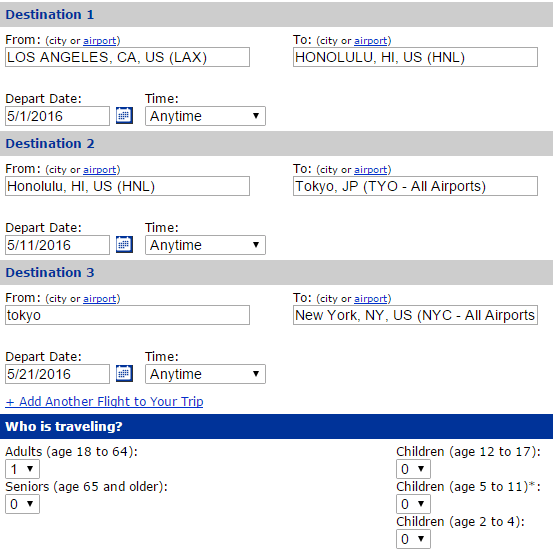
Task: Click the 5/11/2016 depart date field
Action: pos(57,245)
